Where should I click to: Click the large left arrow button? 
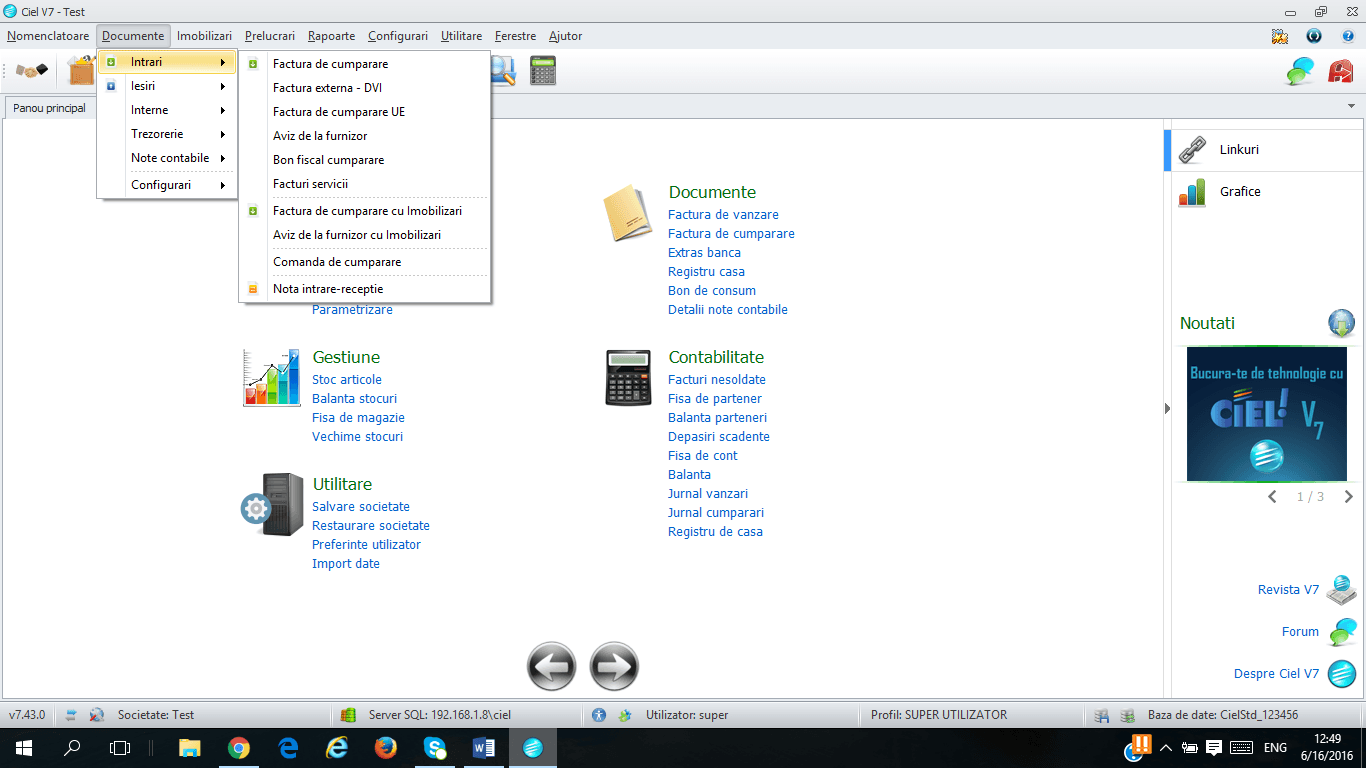[x=552, y=666]
